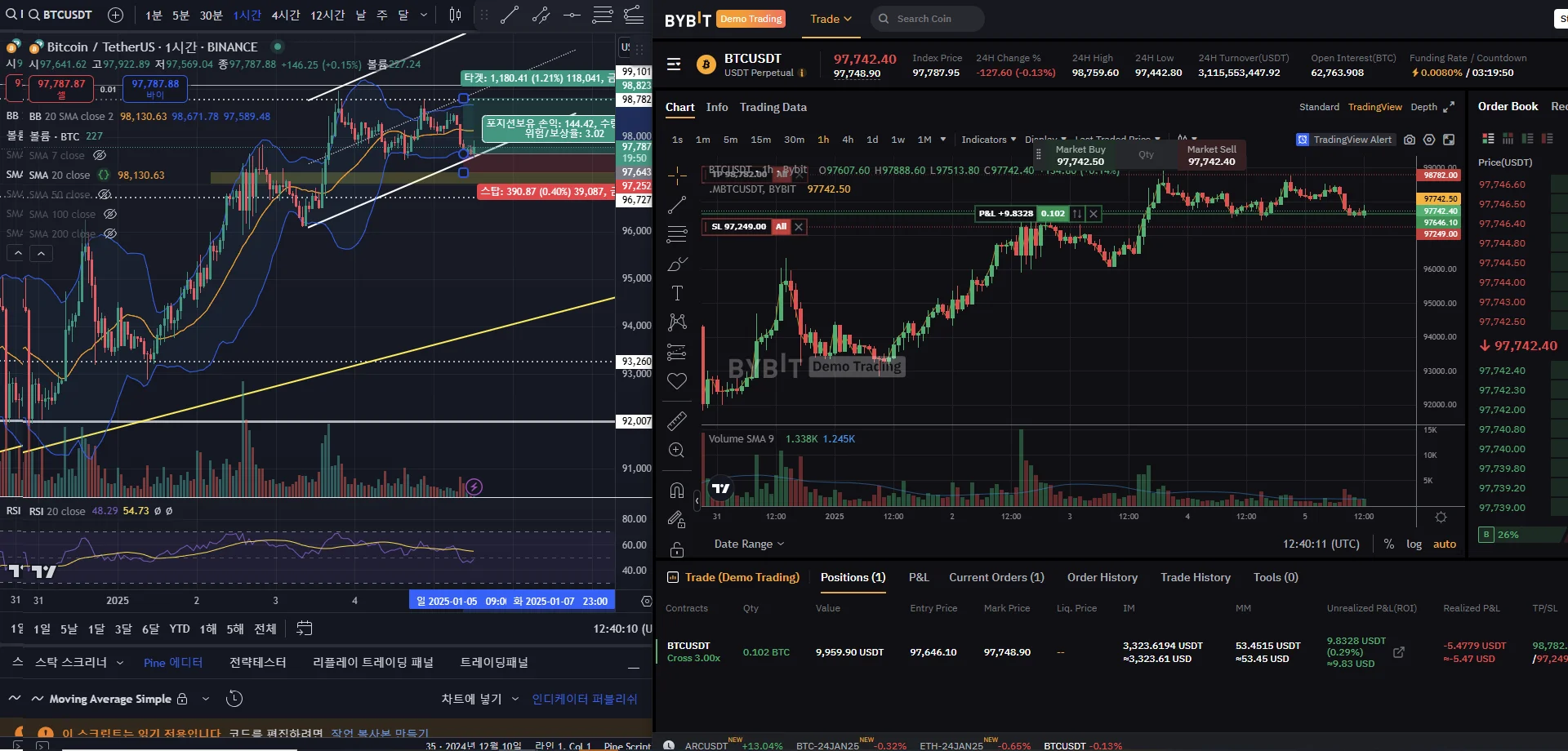Open the Trade History tab

coord(1195,577)
